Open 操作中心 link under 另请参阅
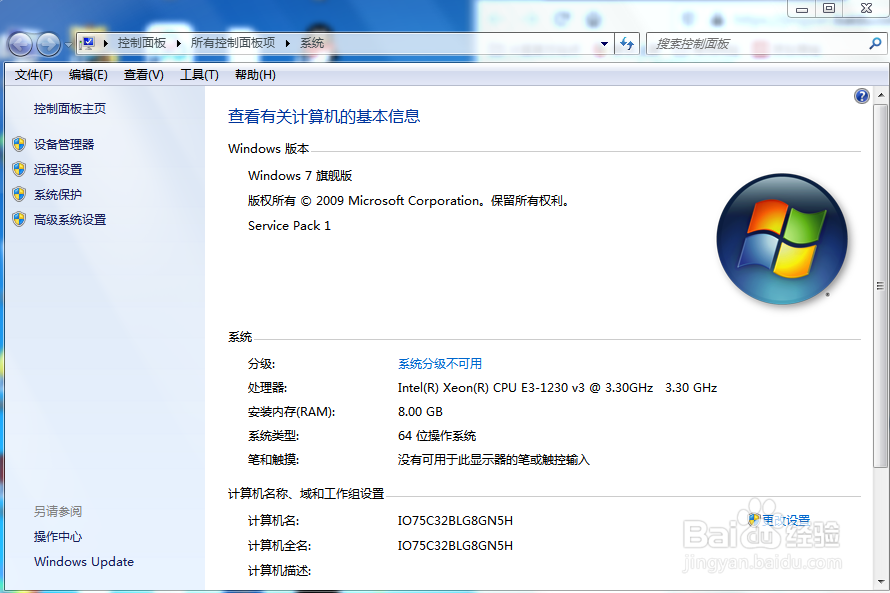This screenshot has width=890, height=593. (x=58, y=536)
